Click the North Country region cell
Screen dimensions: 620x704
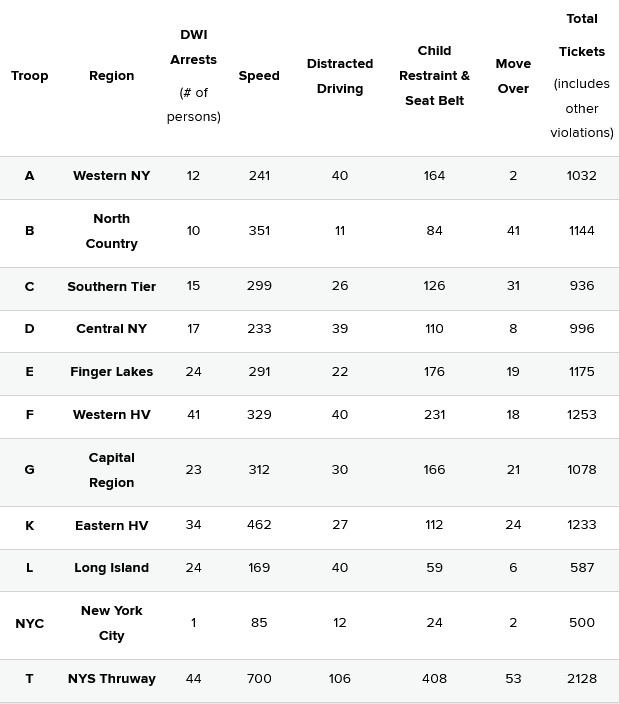111,231
